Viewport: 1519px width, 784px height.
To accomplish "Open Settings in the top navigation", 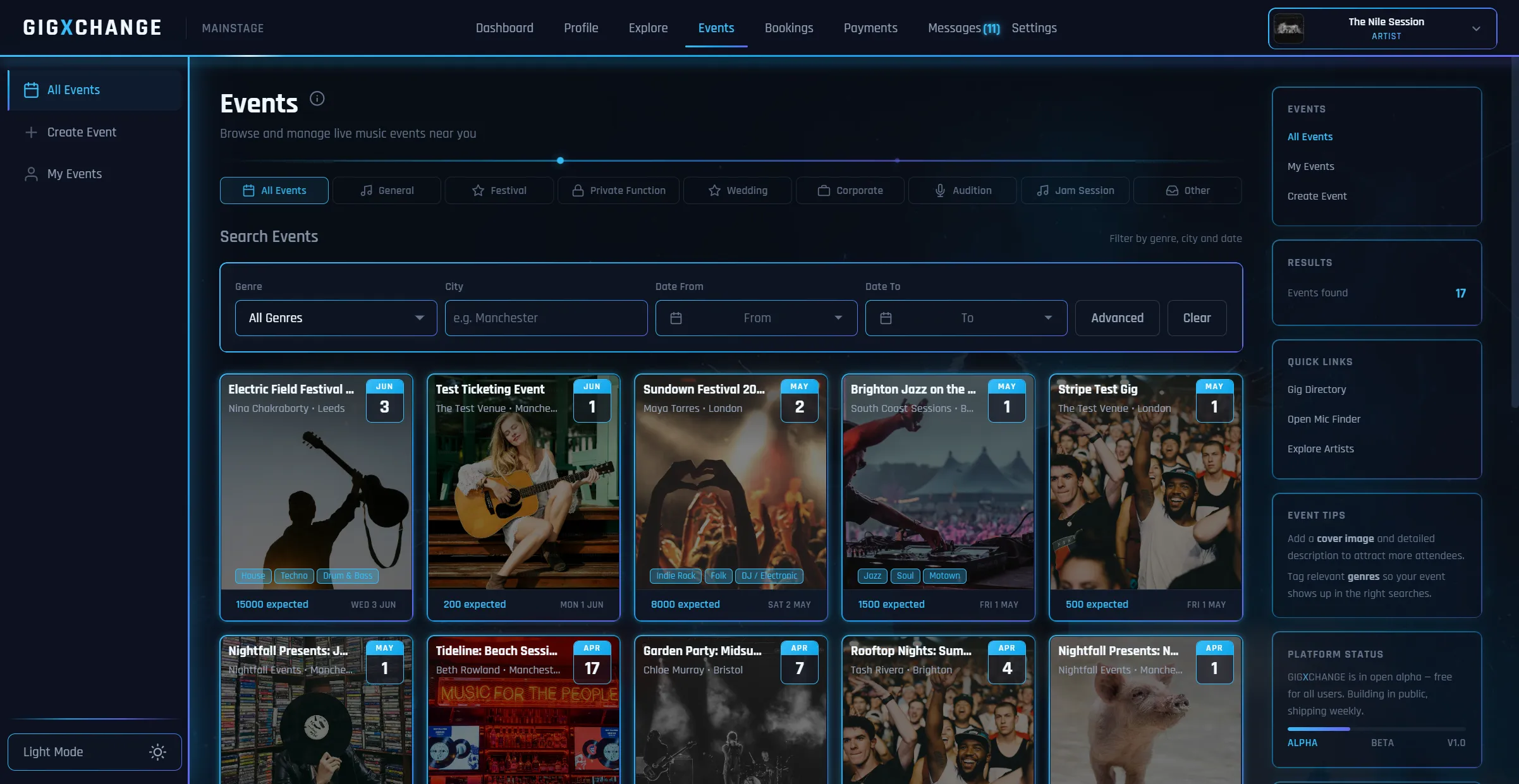I will [1034, 28].
